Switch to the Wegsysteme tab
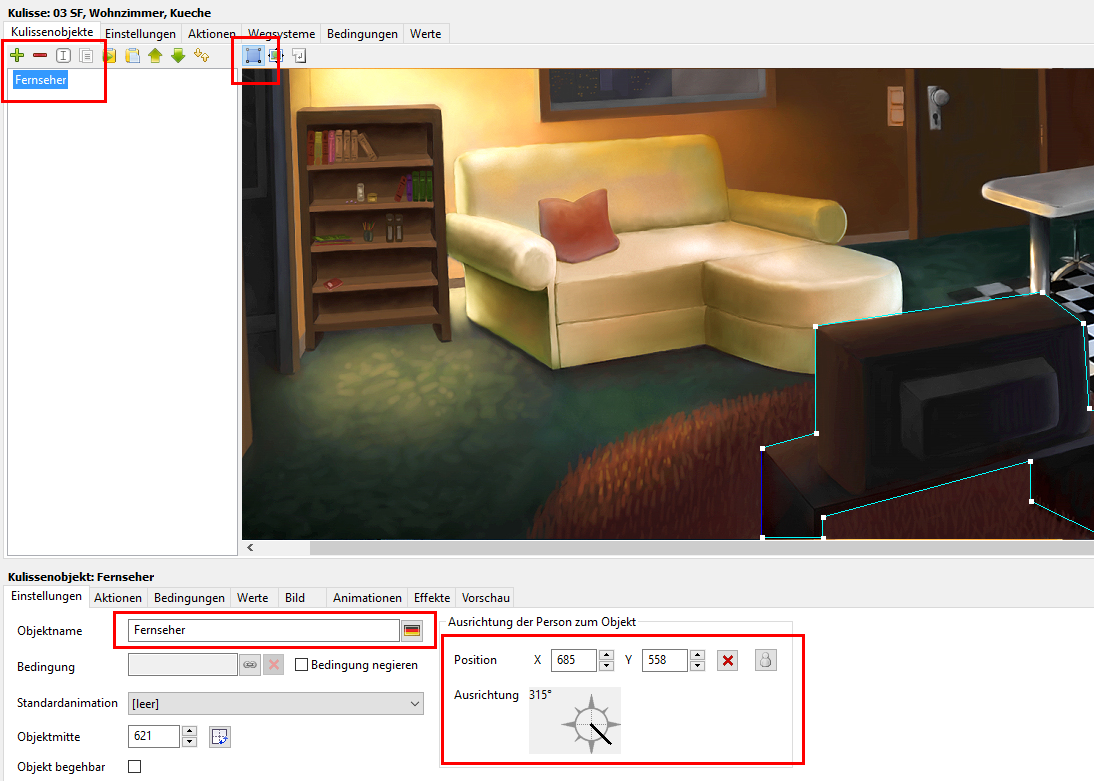The image size is (1094, 781). [281, 34]
